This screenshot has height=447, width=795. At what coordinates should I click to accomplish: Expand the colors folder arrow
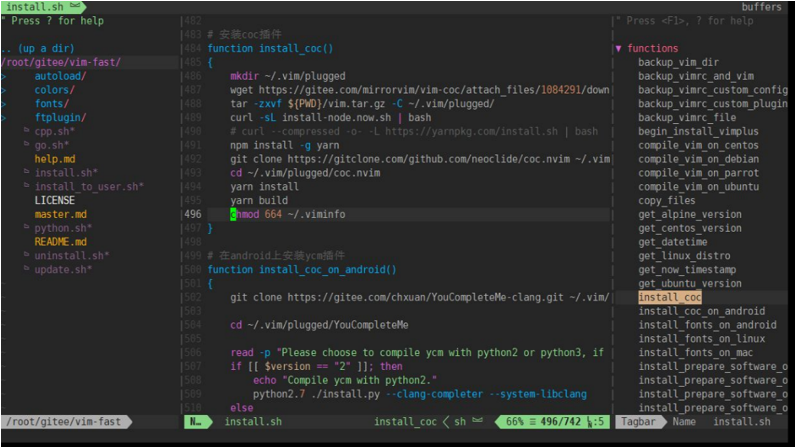click(4, 90)
